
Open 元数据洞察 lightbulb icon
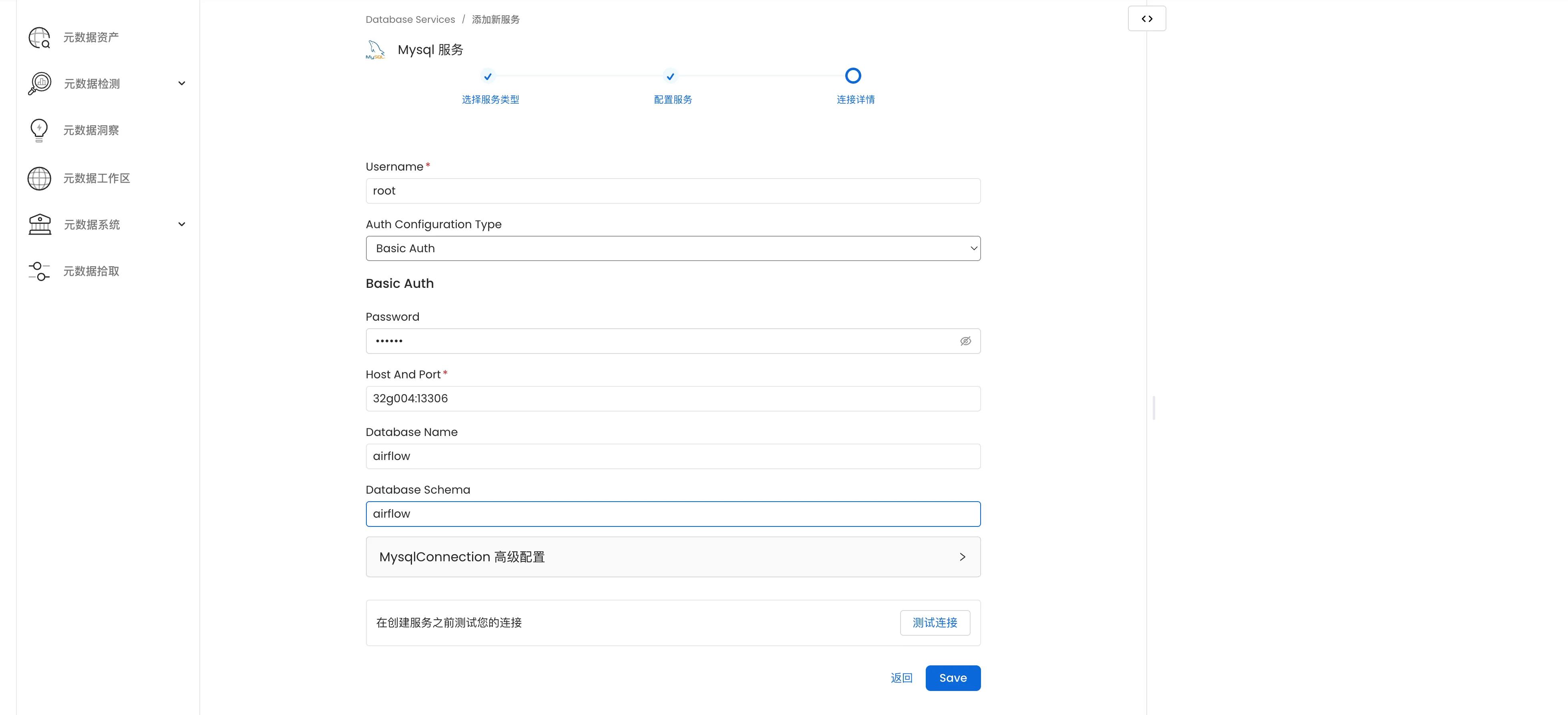(39, 130)
